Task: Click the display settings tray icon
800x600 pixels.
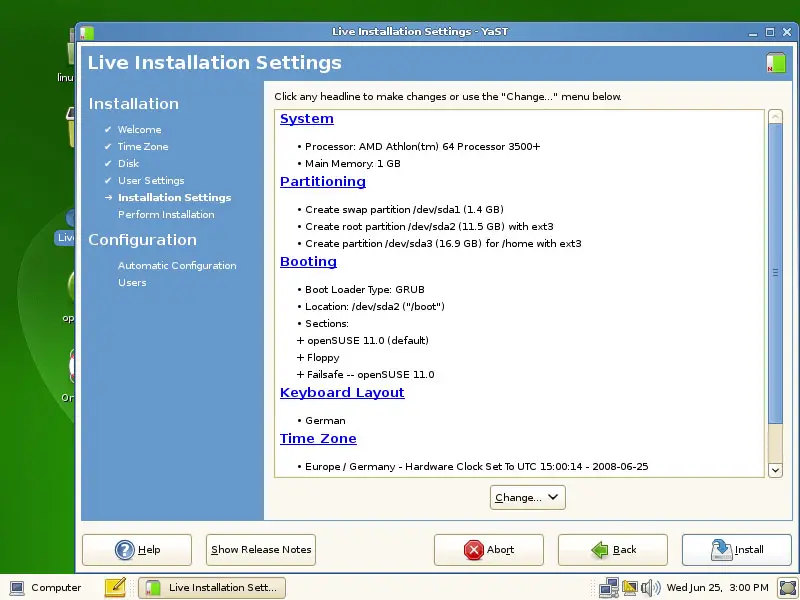Action: pyautogui.click(x=630, y=588)
